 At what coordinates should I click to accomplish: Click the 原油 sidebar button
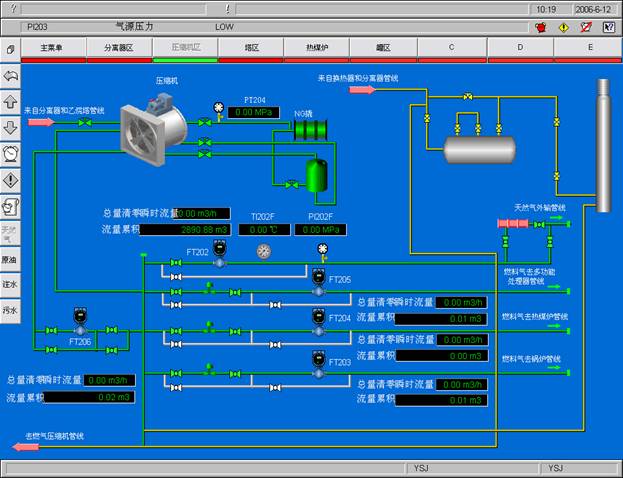(10, 259)
